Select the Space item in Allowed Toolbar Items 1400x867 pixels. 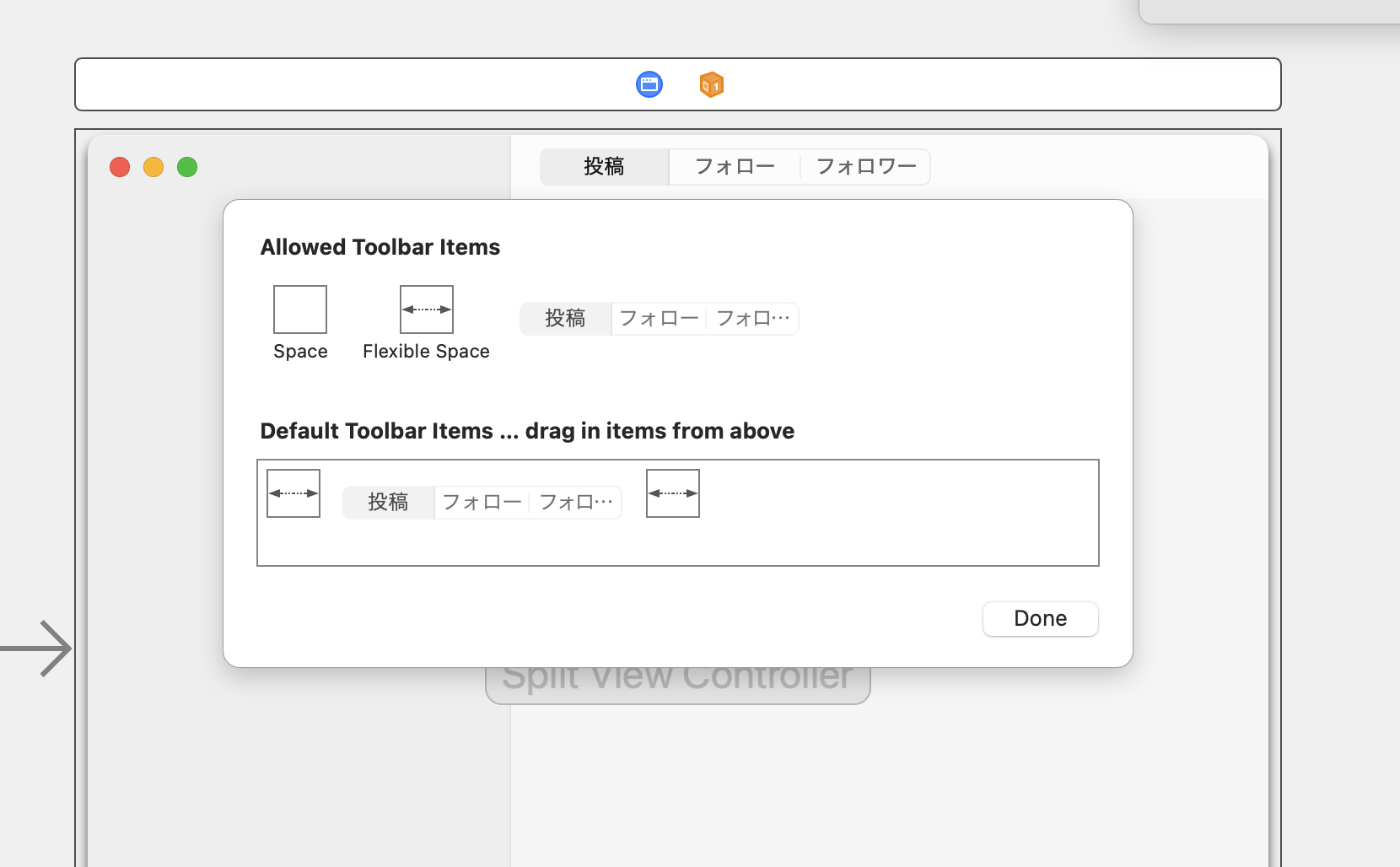click(x=300, y=310)
